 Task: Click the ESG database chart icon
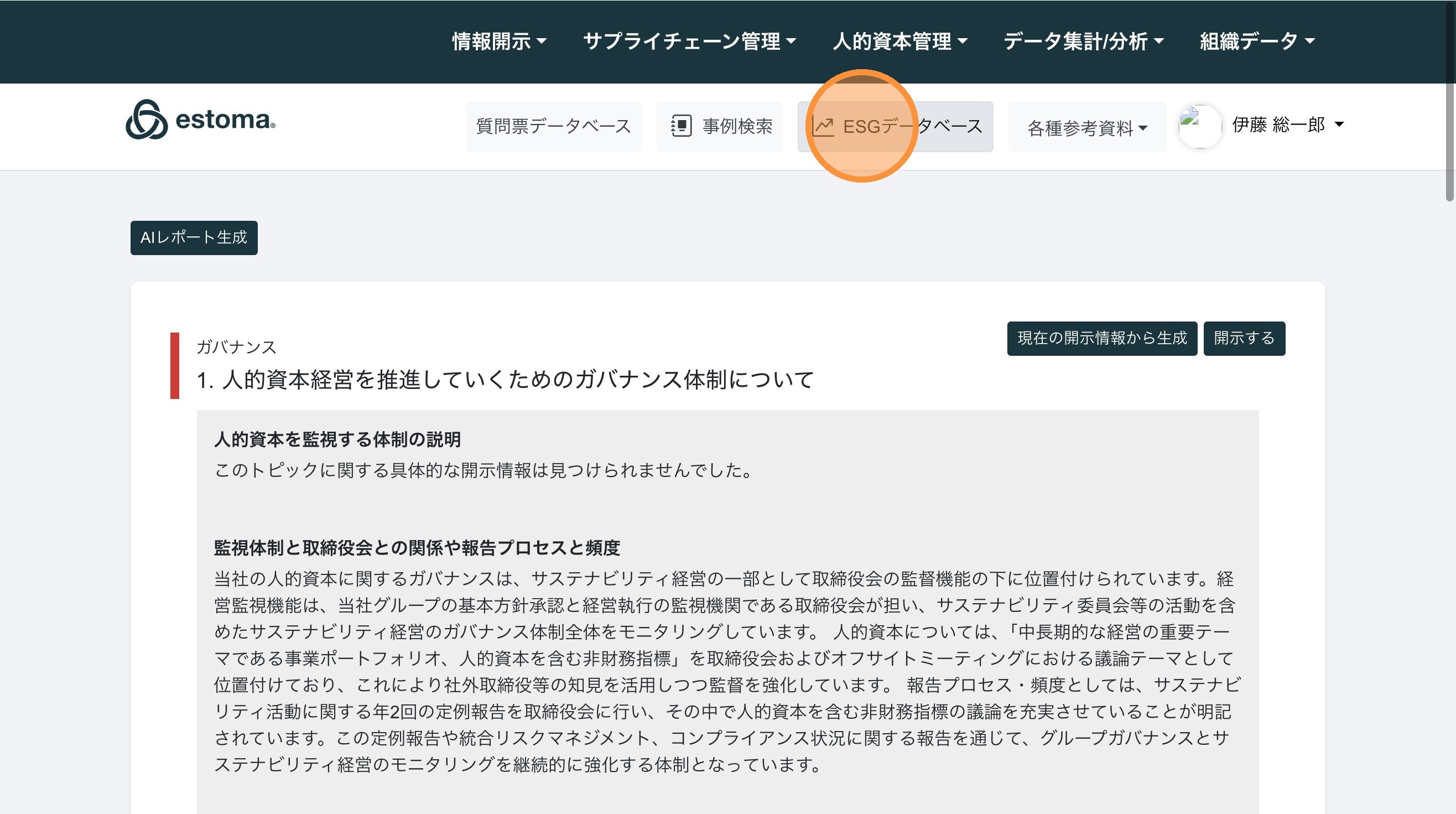coord(823,126)
